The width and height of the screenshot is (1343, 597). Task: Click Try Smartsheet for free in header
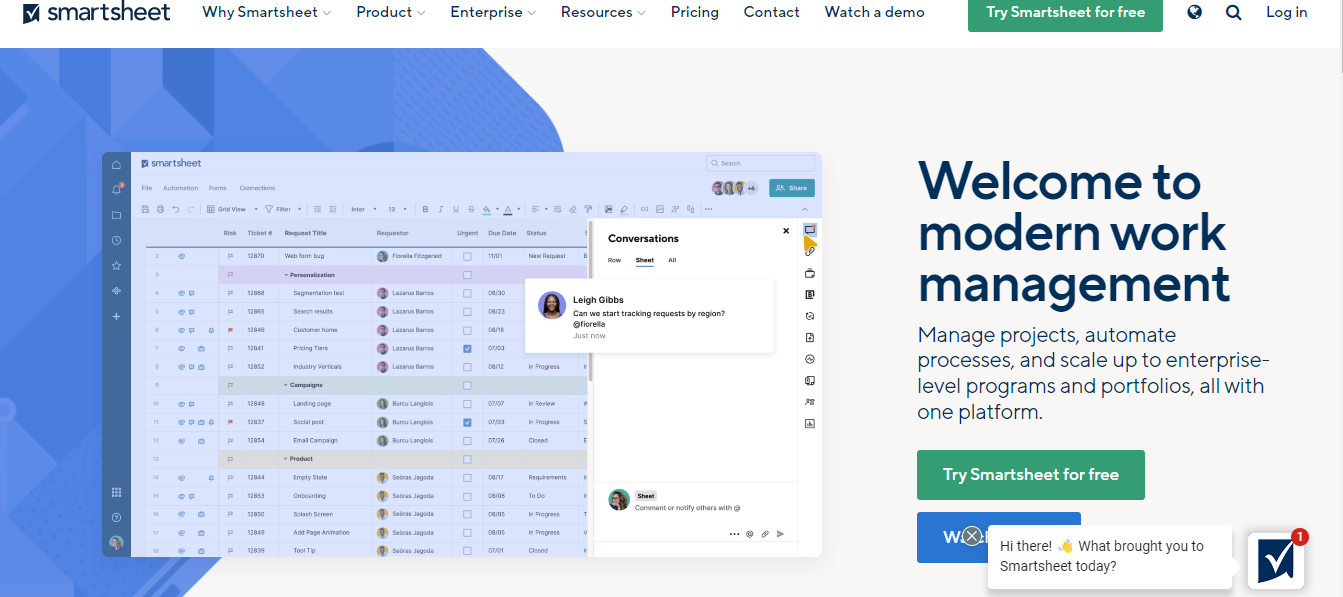1065,12
